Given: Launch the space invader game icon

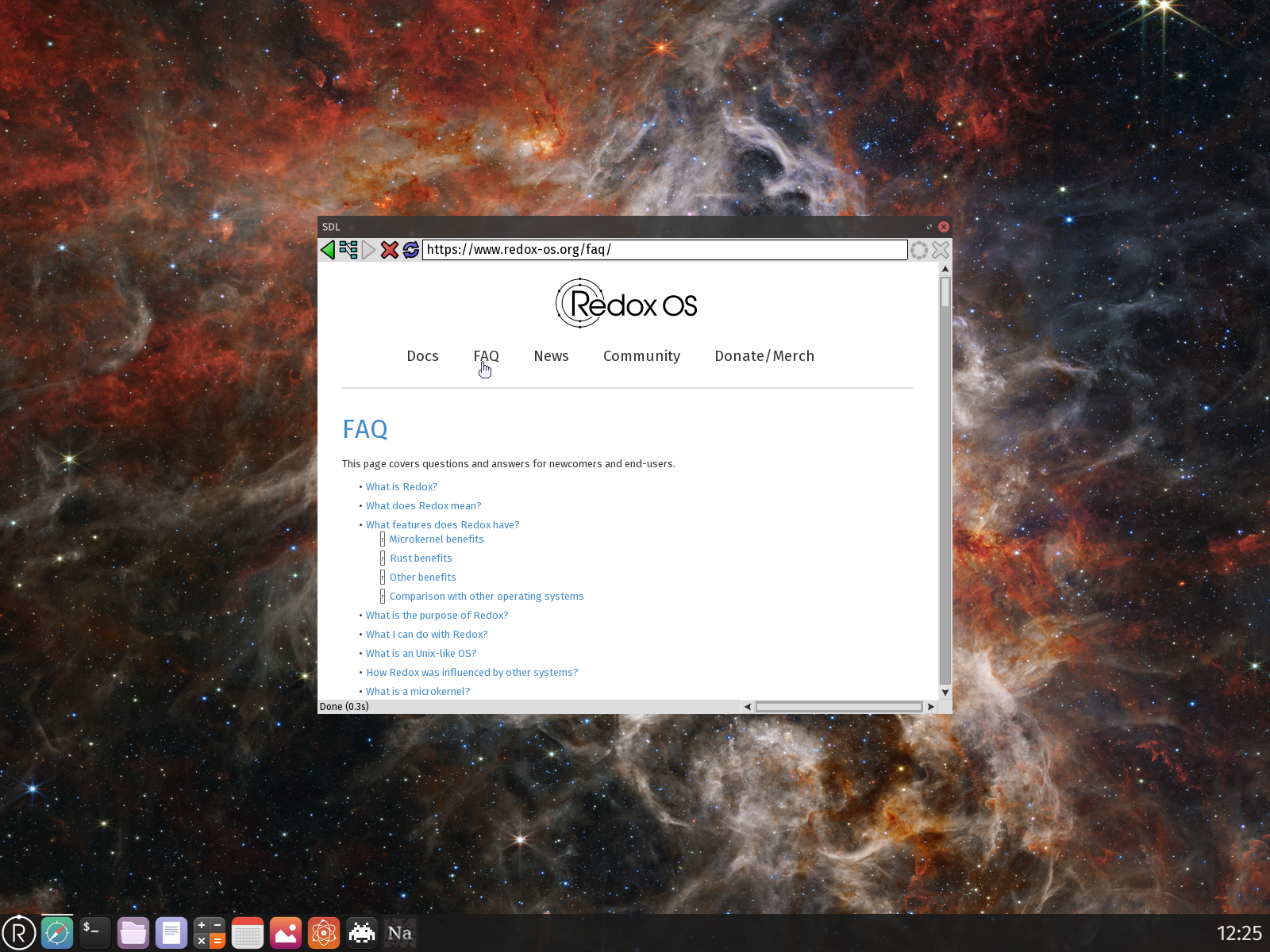Looking at the screenshot, I should (362, 933).
